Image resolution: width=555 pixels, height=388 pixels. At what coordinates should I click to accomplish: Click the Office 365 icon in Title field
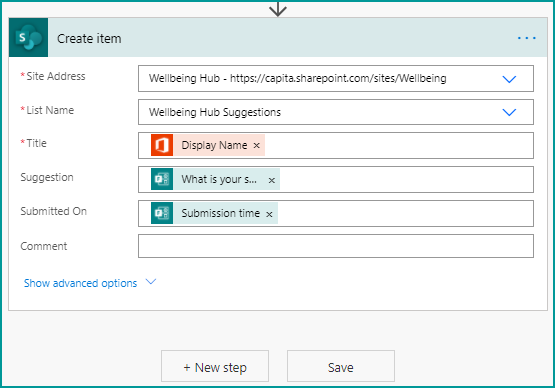click(162, 145)
